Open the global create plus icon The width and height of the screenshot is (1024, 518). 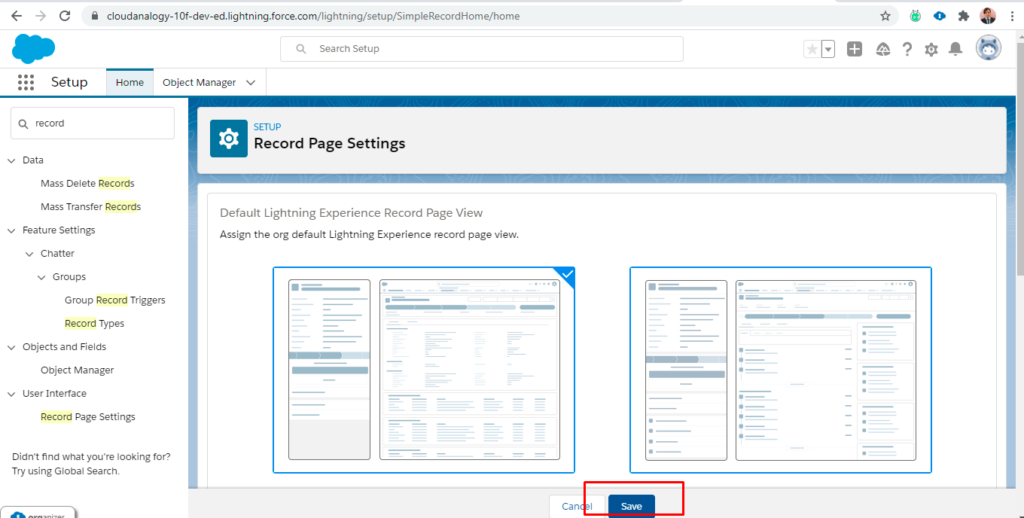(854, 49)
